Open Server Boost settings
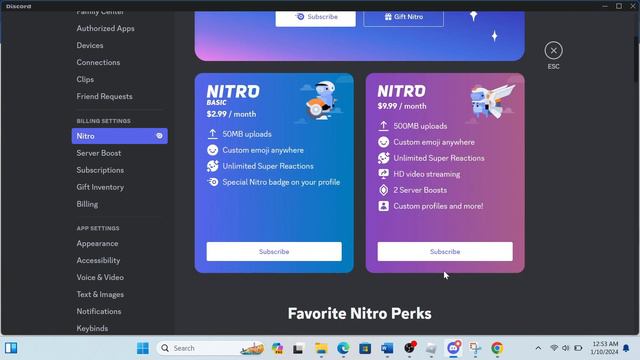 tap(98, 153)
